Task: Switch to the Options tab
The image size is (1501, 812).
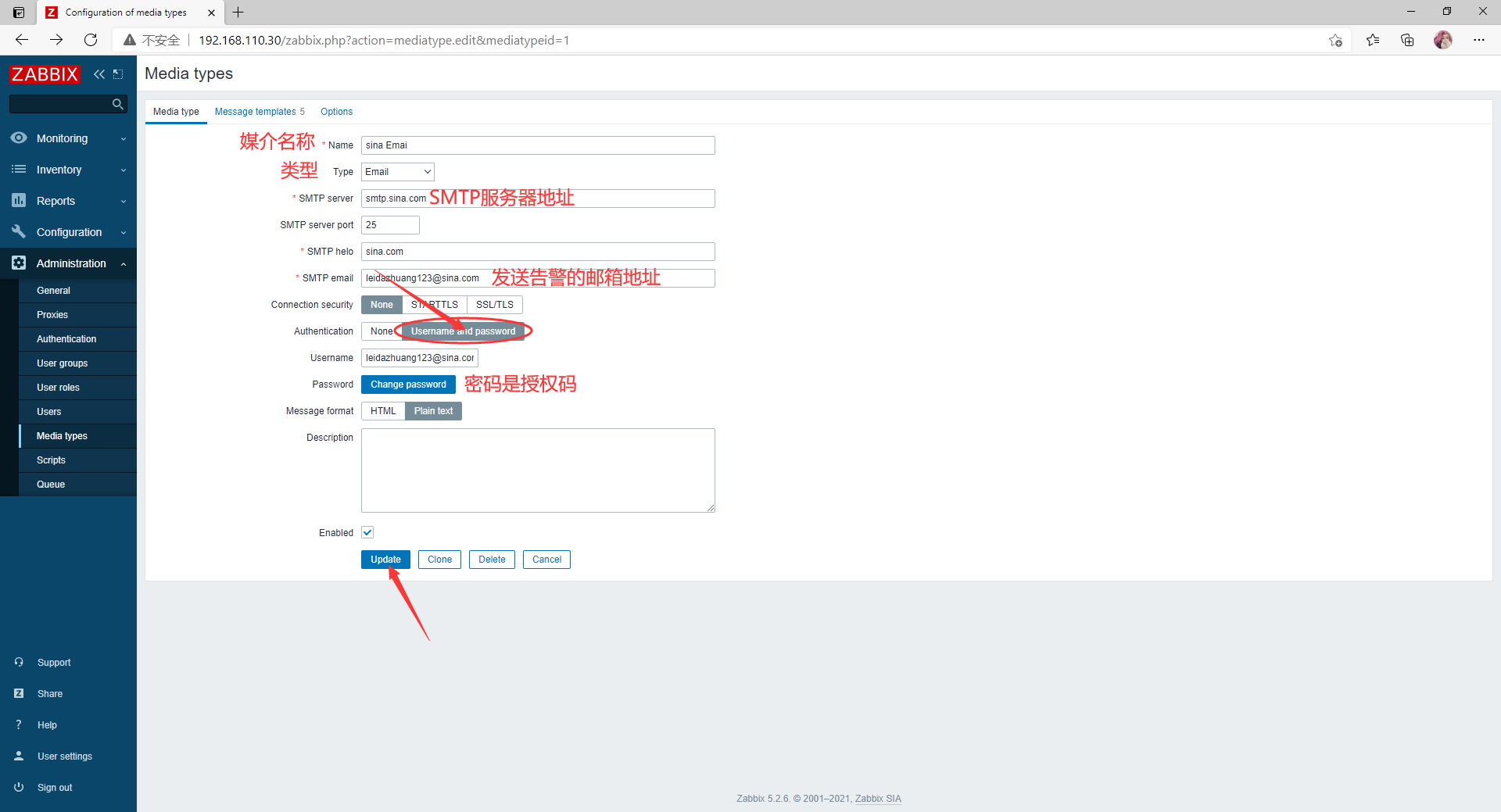Action: pyautogui.click(x=336, y=112)
